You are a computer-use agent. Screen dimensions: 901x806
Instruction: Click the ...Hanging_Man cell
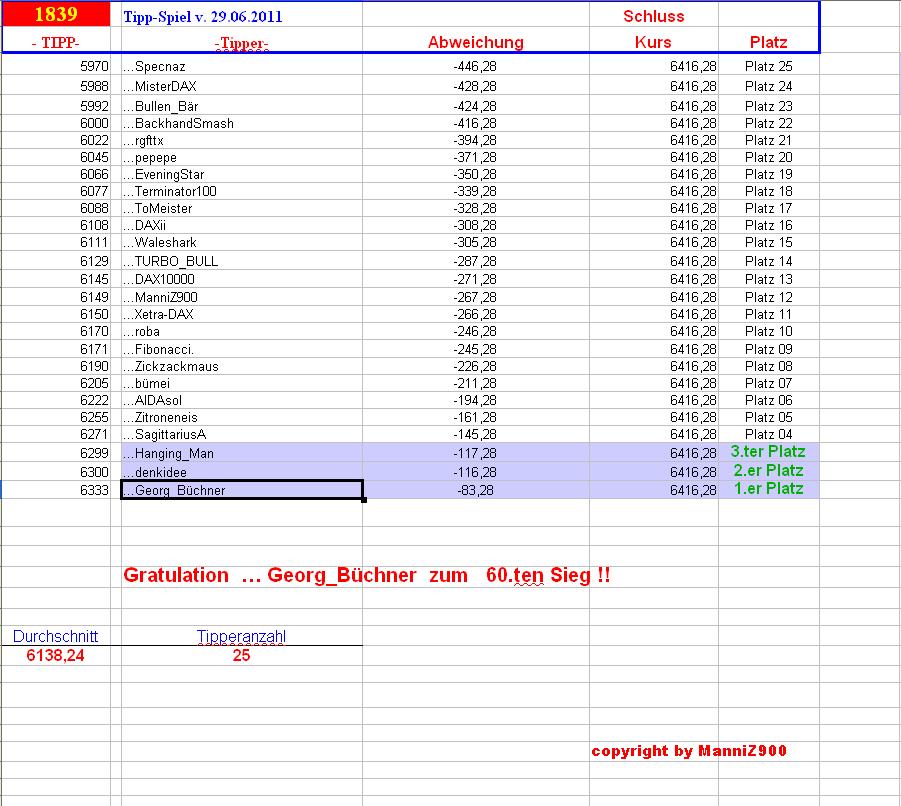(x=241, y=453)
